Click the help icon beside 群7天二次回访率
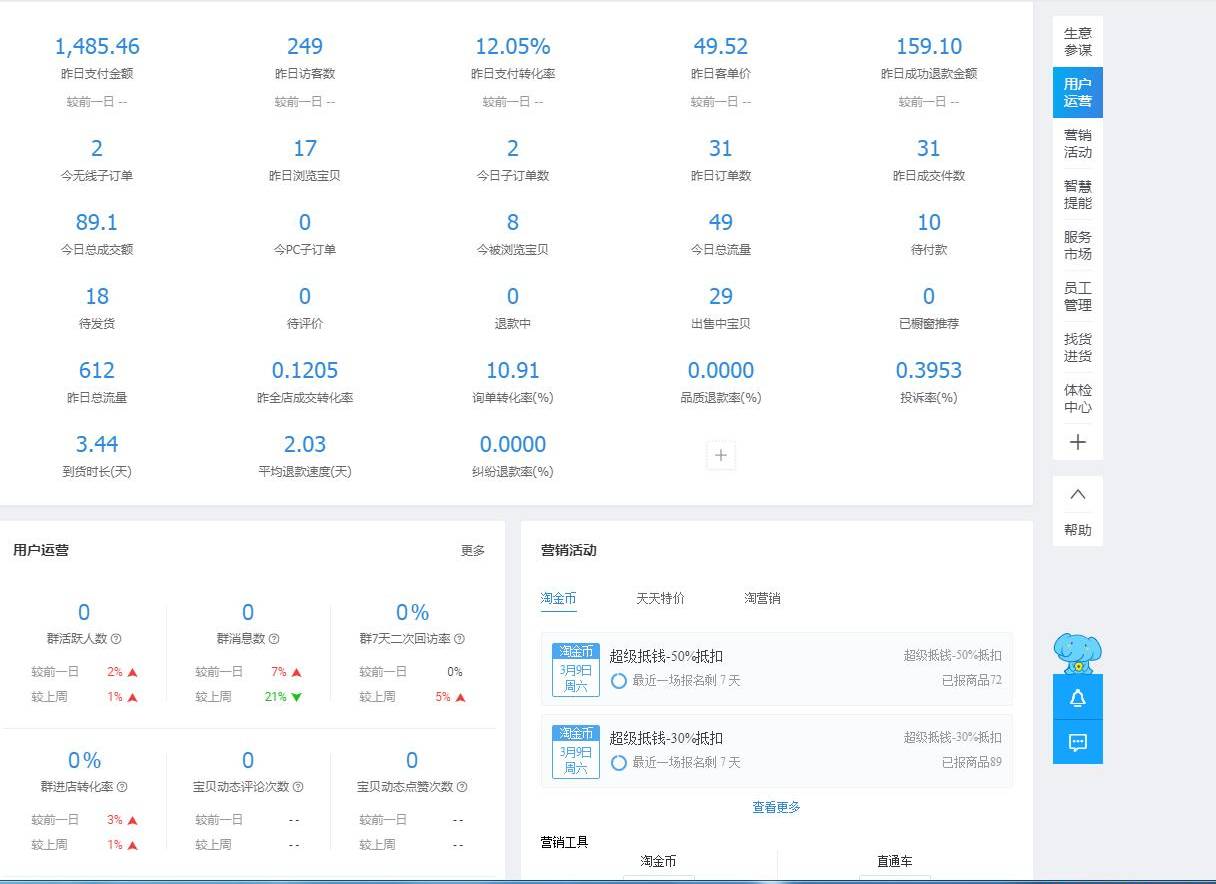Image resolution: width=1216 pixels, height=884 pixels. tap(459, 639)
